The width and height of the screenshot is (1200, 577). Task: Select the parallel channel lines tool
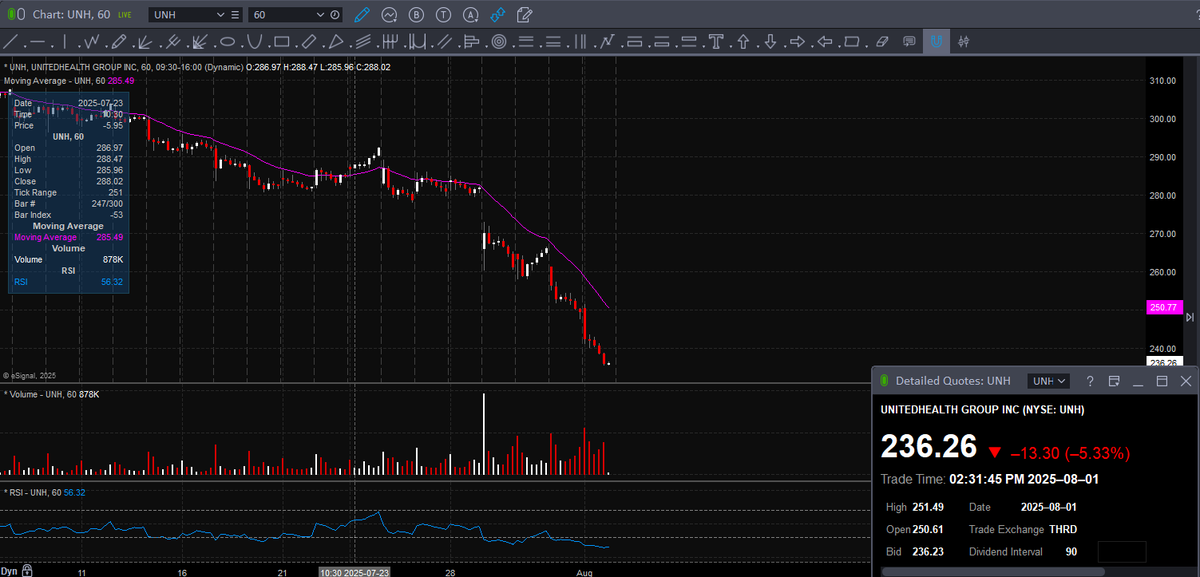445,42
